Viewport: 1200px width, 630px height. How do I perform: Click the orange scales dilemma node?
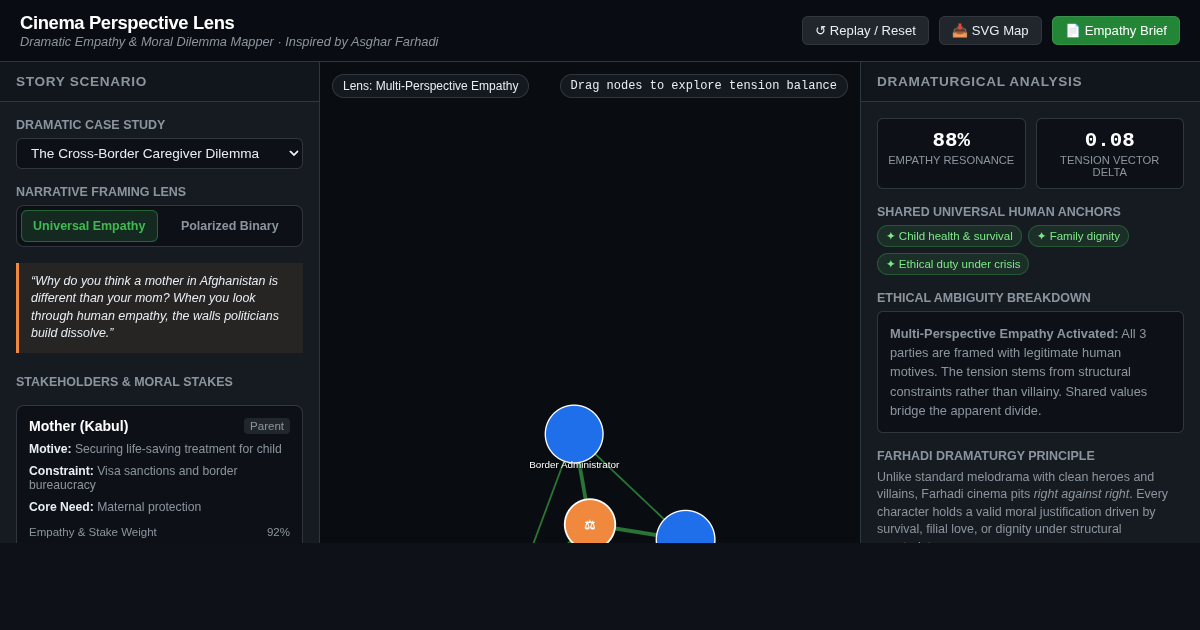(590, 523)
